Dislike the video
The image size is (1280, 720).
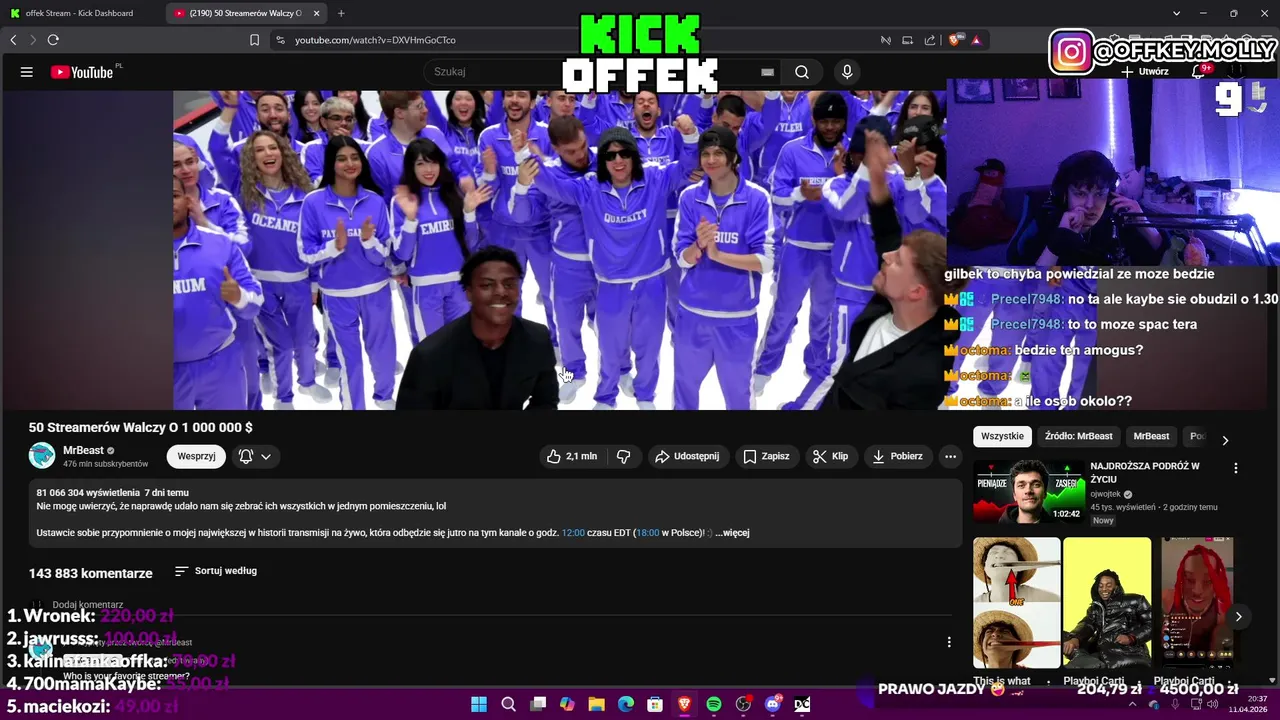click(x=623, y=456)
